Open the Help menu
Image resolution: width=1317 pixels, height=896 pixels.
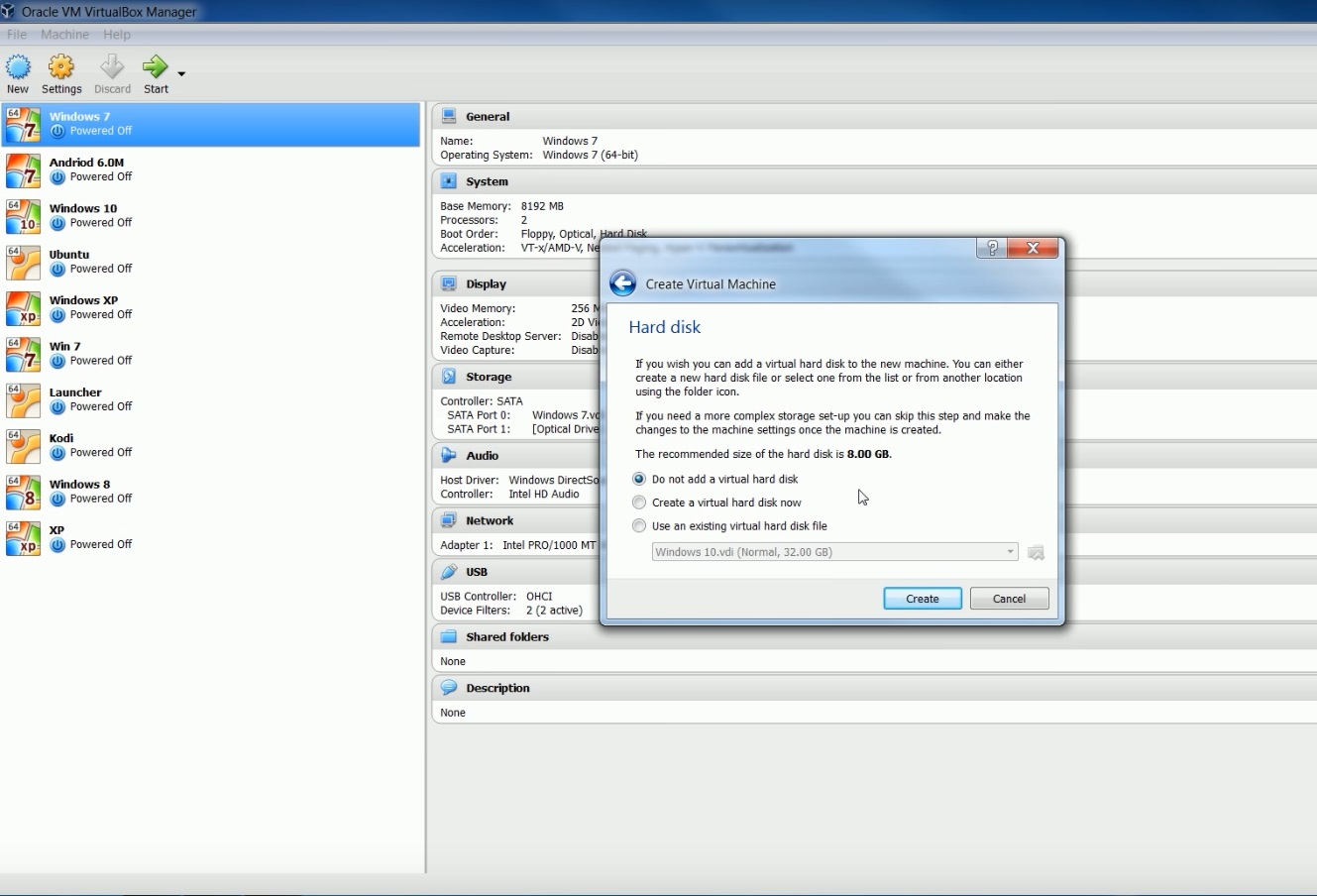(x=117, y=35)
